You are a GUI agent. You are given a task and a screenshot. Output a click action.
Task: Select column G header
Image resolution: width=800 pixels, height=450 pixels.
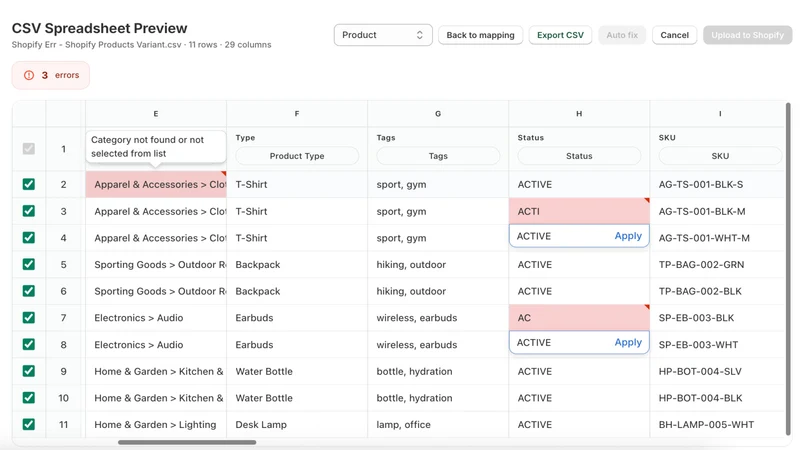point(438,114)
